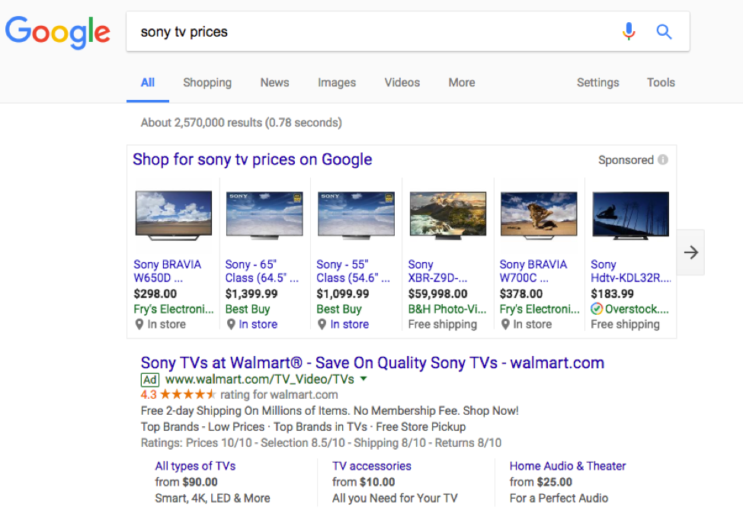The width and height of the screenshot is (743, 520).
Task: Open the Settings menu
Action: tap(598, 82)
